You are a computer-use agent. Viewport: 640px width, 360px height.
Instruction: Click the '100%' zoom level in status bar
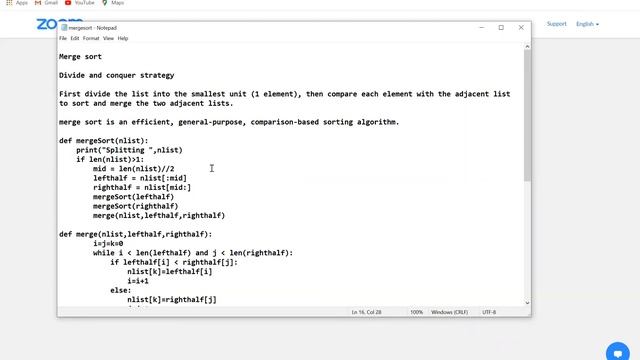416,312
